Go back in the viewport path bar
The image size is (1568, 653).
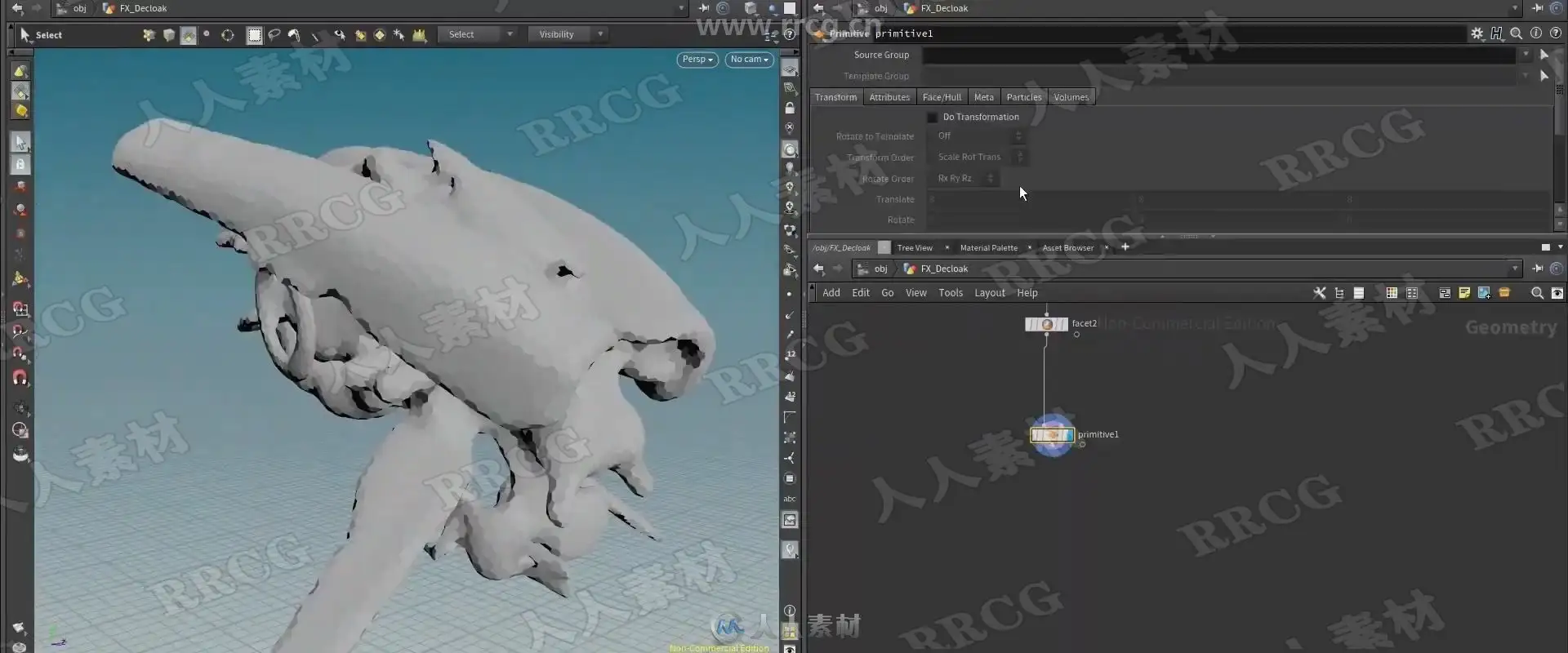pyautogui.click(x=17, y=8)
